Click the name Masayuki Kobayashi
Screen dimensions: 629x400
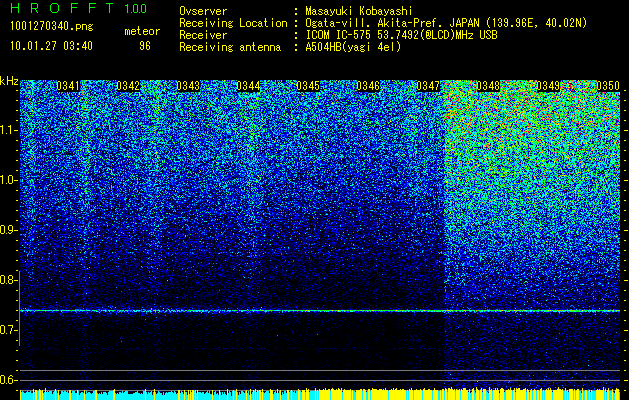pyautogui.click(x=359, y=11)
